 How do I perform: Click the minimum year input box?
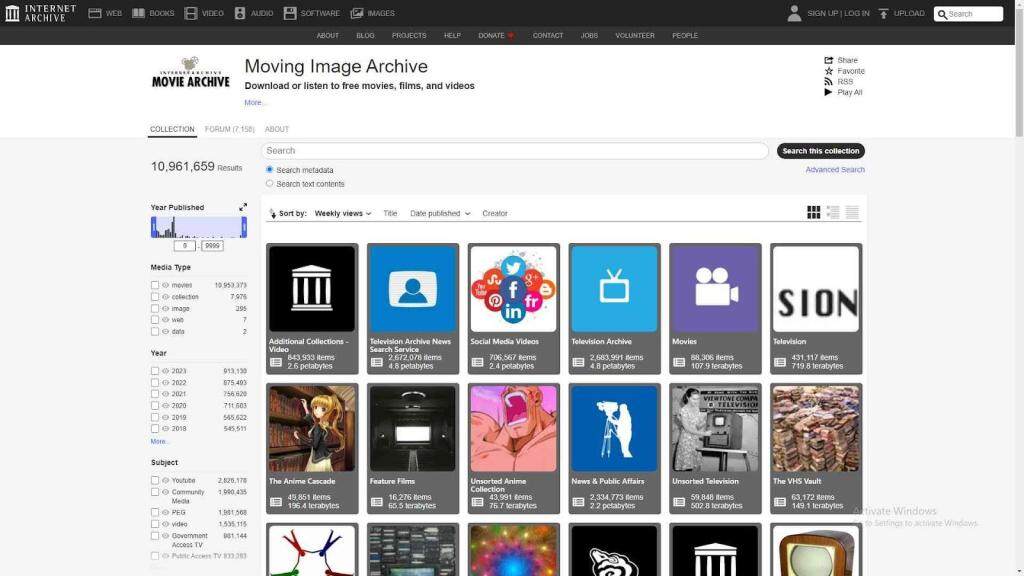[185, 246]
